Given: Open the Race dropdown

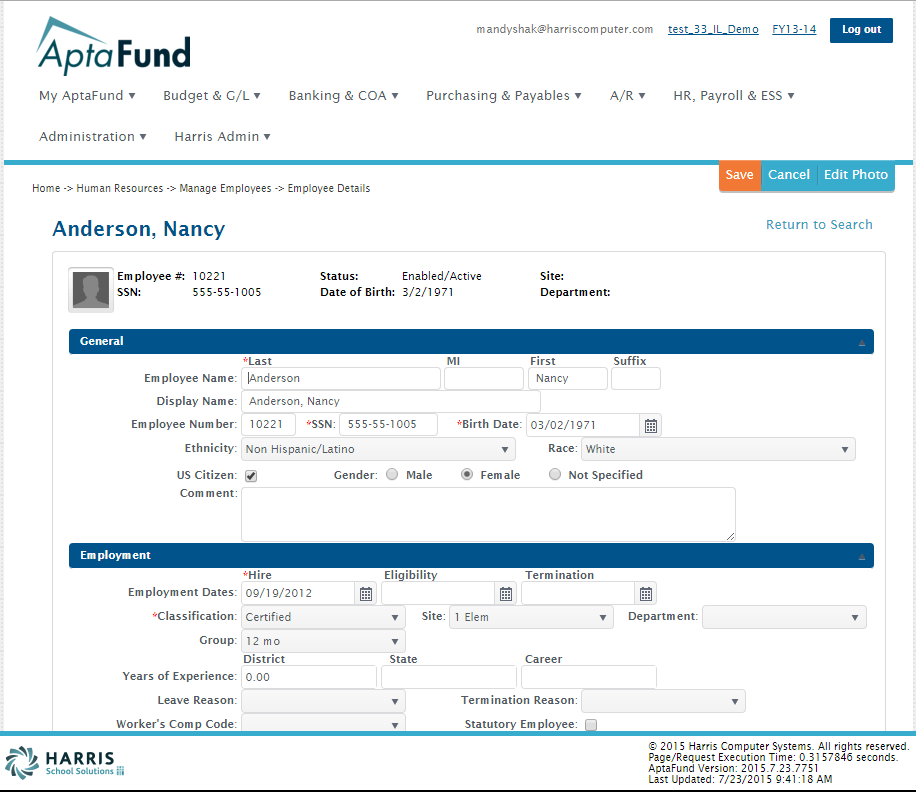Looking at the screenshot, I should [719, 449].
